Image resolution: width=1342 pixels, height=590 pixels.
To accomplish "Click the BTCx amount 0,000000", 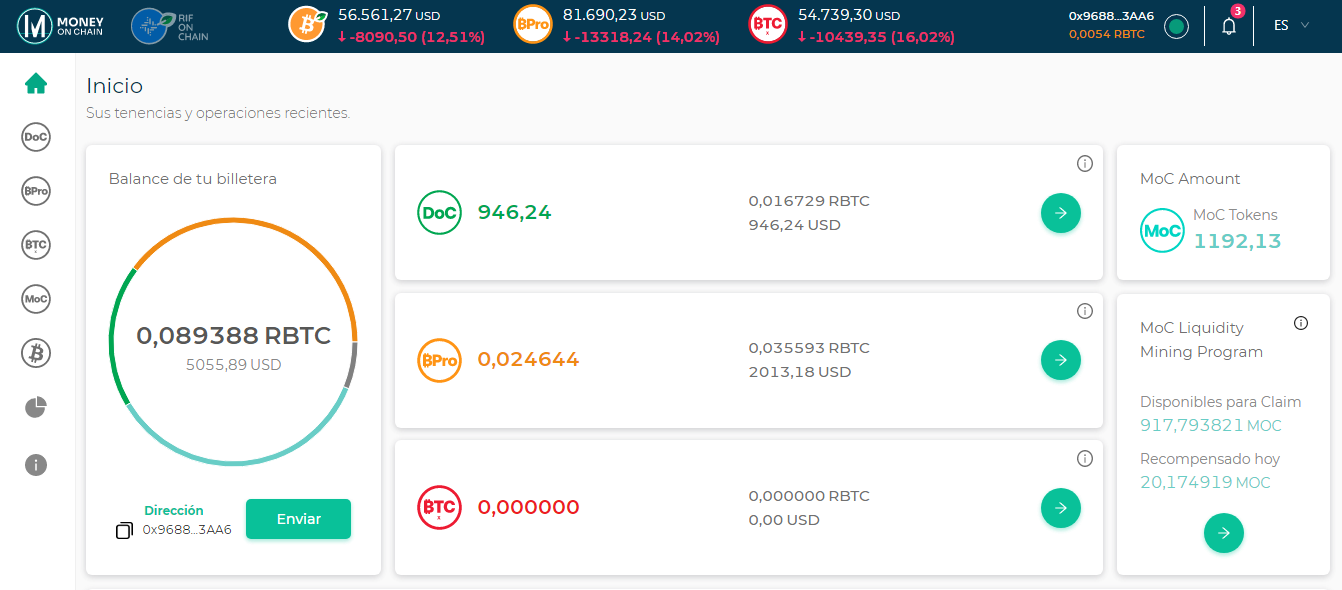I will point(528,507).
